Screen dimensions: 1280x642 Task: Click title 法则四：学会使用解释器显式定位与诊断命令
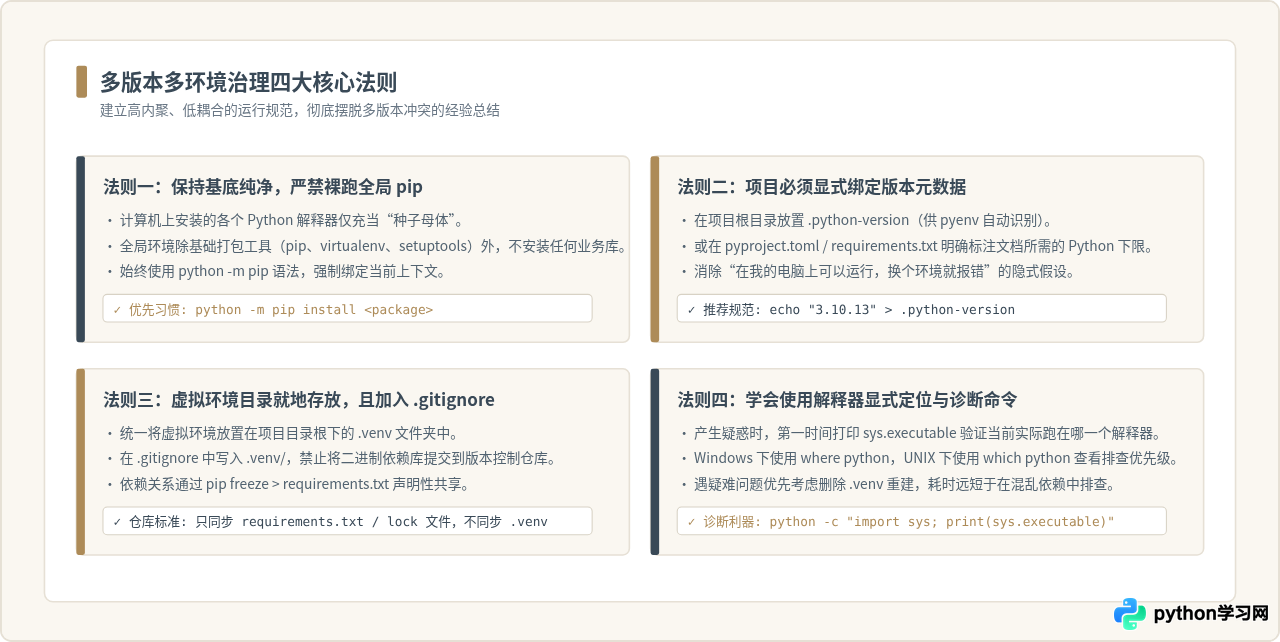[848, 400]
